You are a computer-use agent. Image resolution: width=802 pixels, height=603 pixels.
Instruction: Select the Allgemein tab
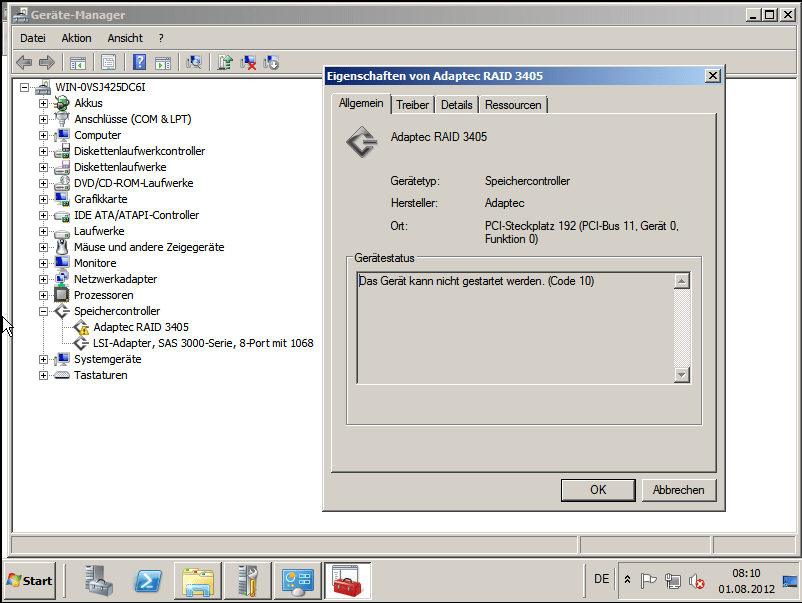tap(361, 103)
